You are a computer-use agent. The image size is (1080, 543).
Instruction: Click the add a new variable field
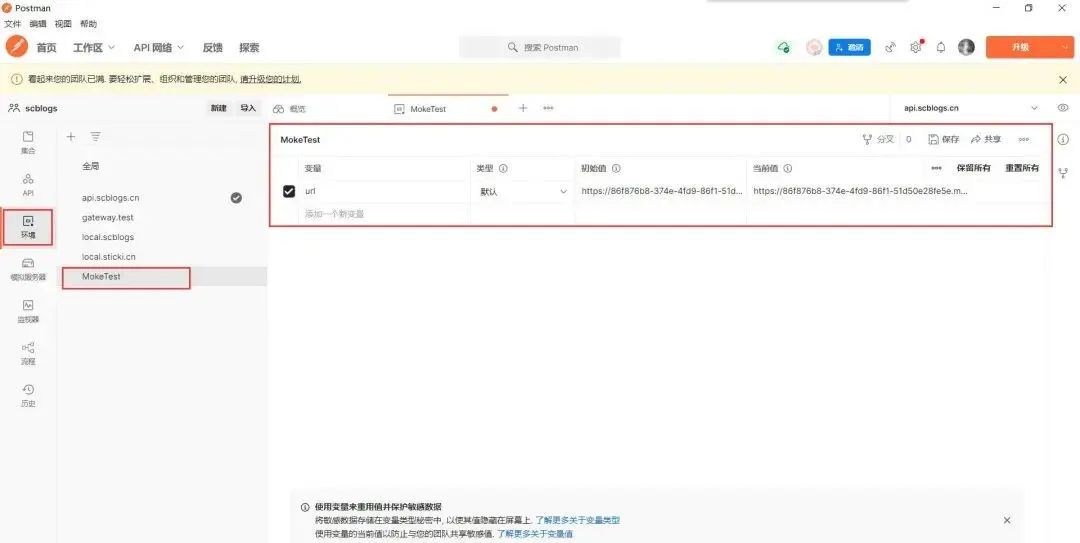point(385,214)
